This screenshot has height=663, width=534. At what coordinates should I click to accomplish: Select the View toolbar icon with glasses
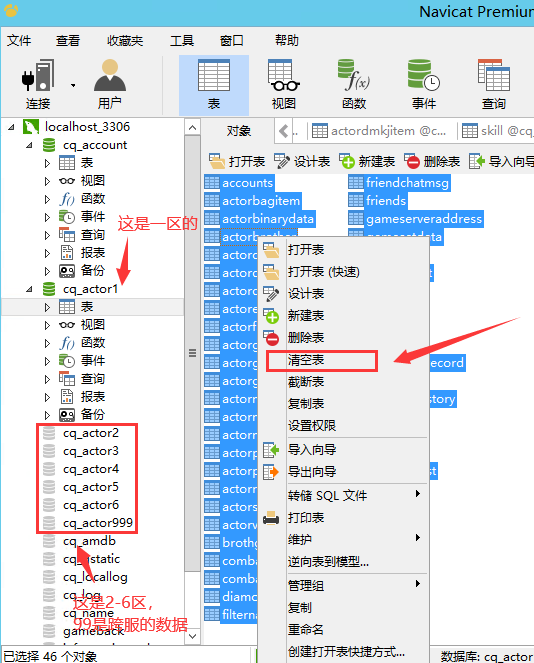point(284,85)
